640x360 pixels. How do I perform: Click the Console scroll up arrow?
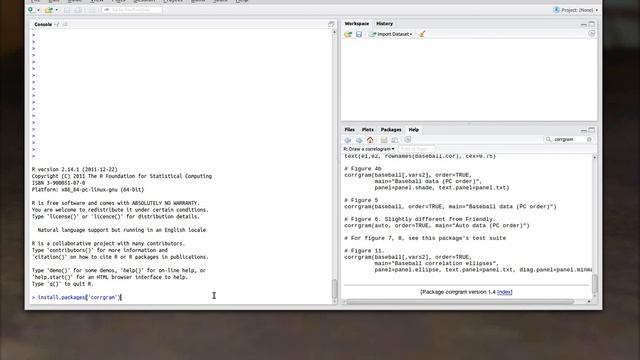pyautogui.click(x=335, y=32)
